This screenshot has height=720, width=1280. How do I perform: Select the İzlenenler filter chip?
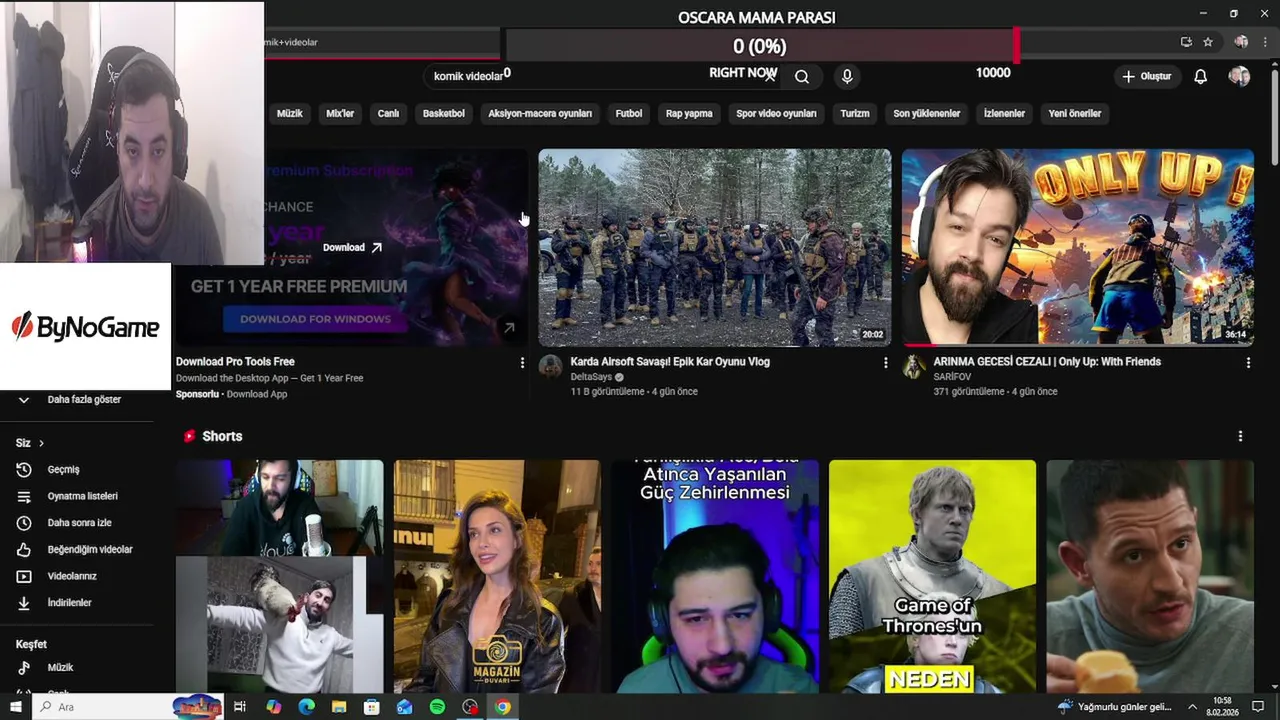[1004, 113]
